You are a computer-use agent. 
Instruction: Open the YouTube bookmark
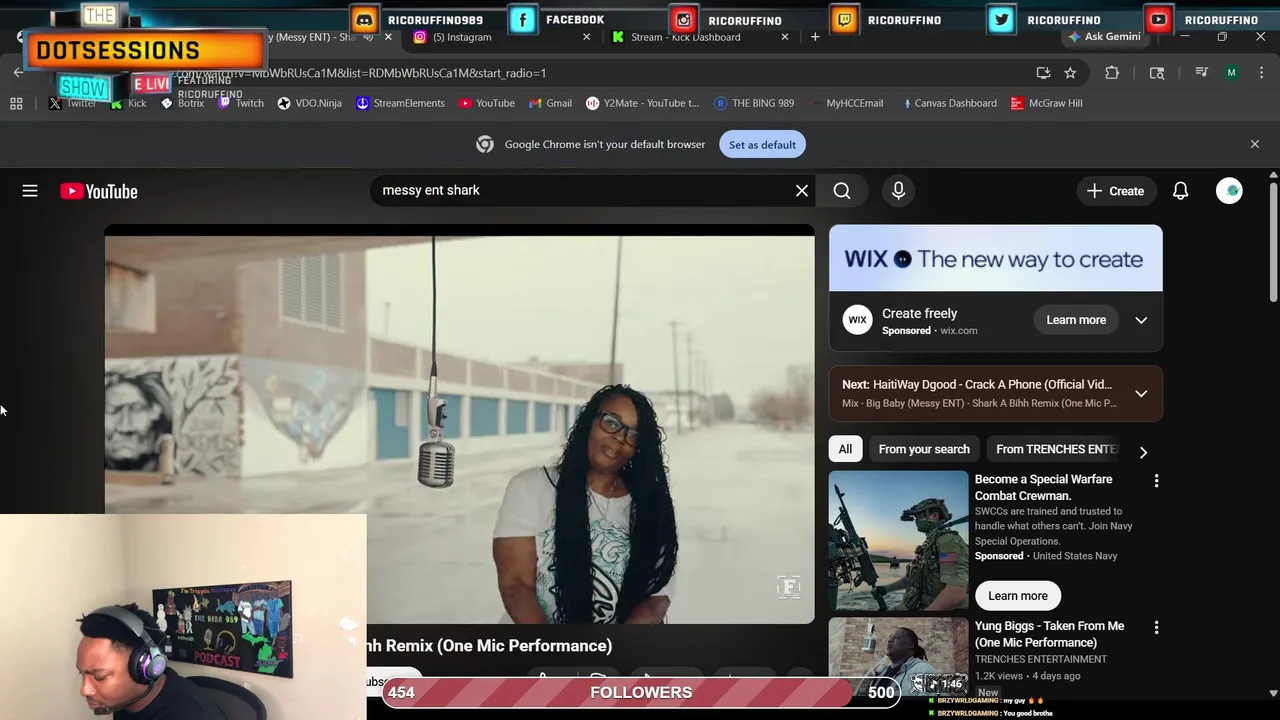(487, 103)
